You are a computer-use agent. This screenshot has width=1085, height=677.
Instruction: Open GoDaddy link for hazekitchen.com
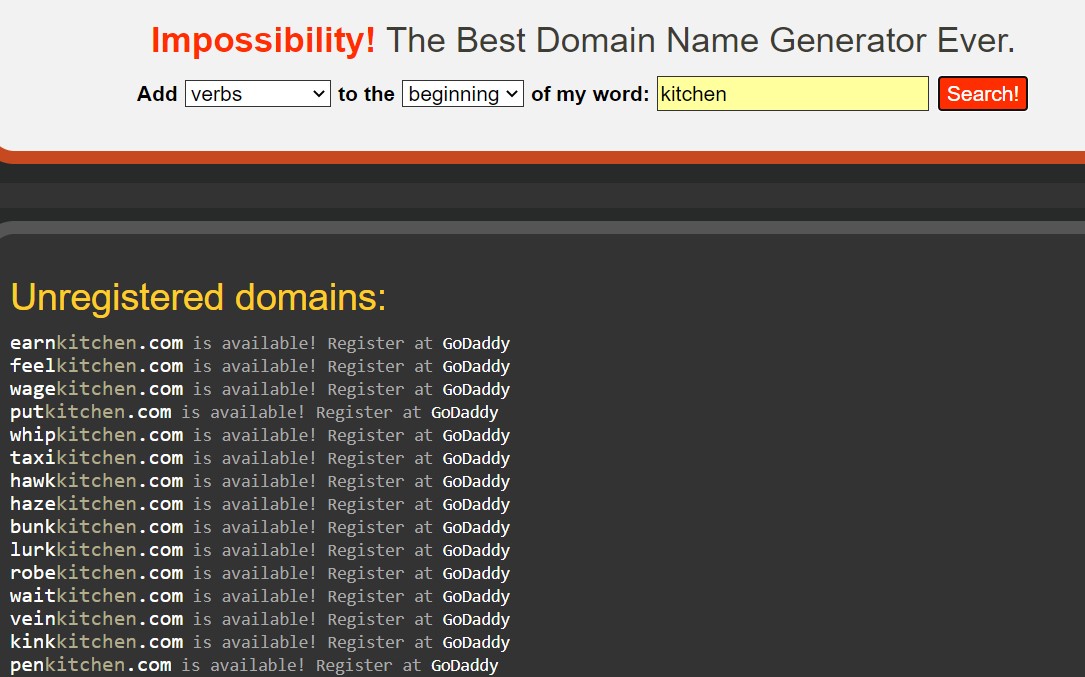click(476, 504)
